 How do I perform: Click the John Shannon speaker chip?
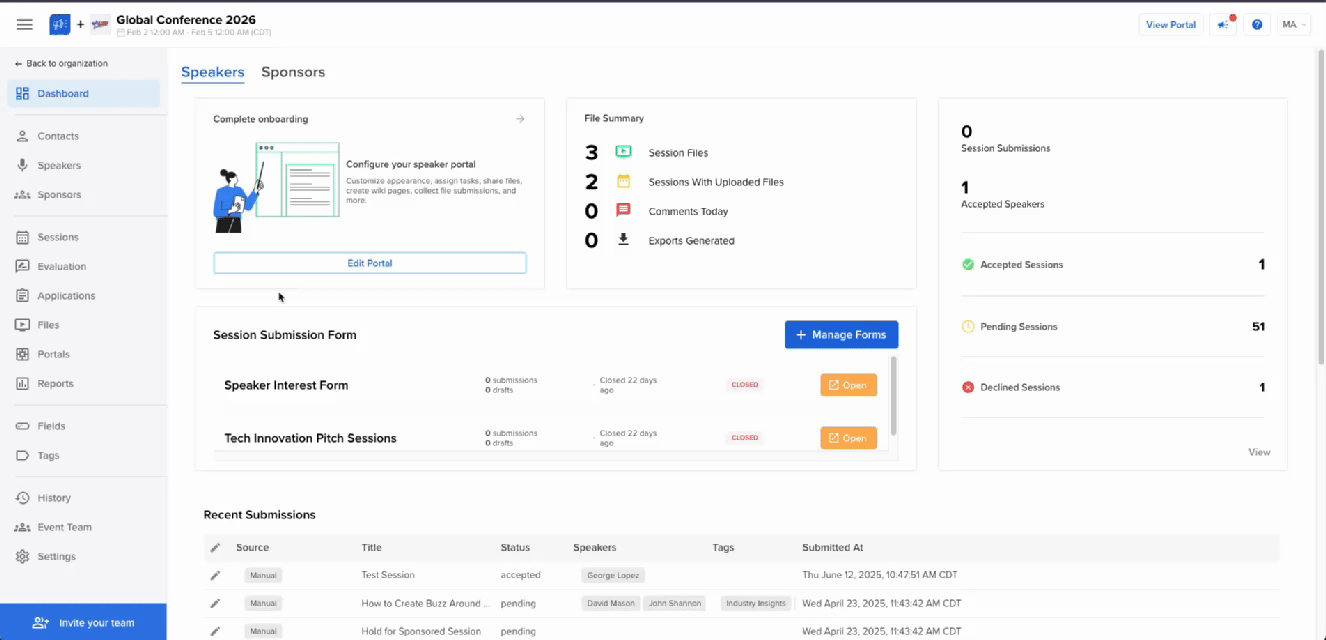[x=673, y=603]
